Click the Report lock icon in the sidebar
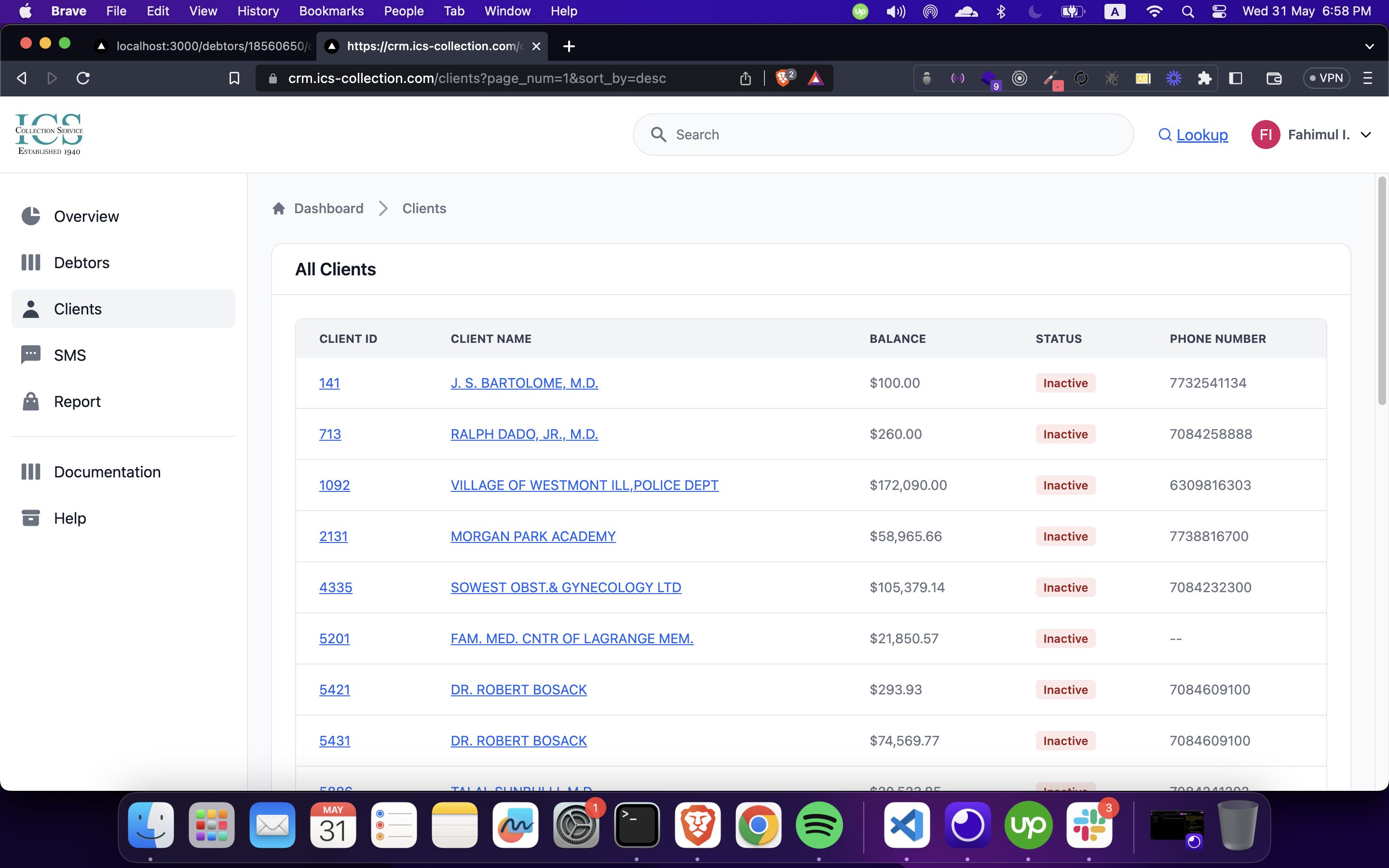This screenshot has width=1389, height=868. pyautogui.click(x=30, y=401)
